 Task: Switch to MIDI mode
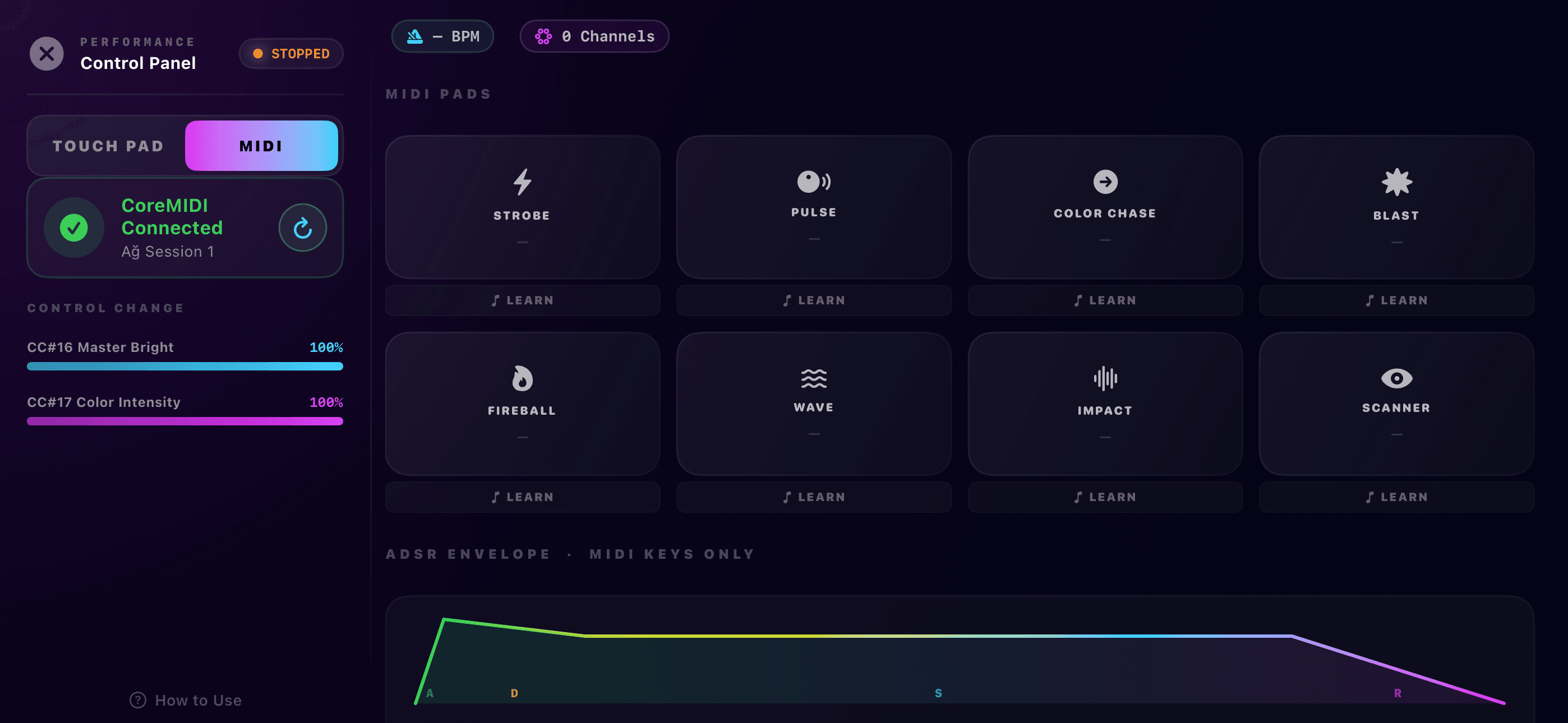coord(261,146)
